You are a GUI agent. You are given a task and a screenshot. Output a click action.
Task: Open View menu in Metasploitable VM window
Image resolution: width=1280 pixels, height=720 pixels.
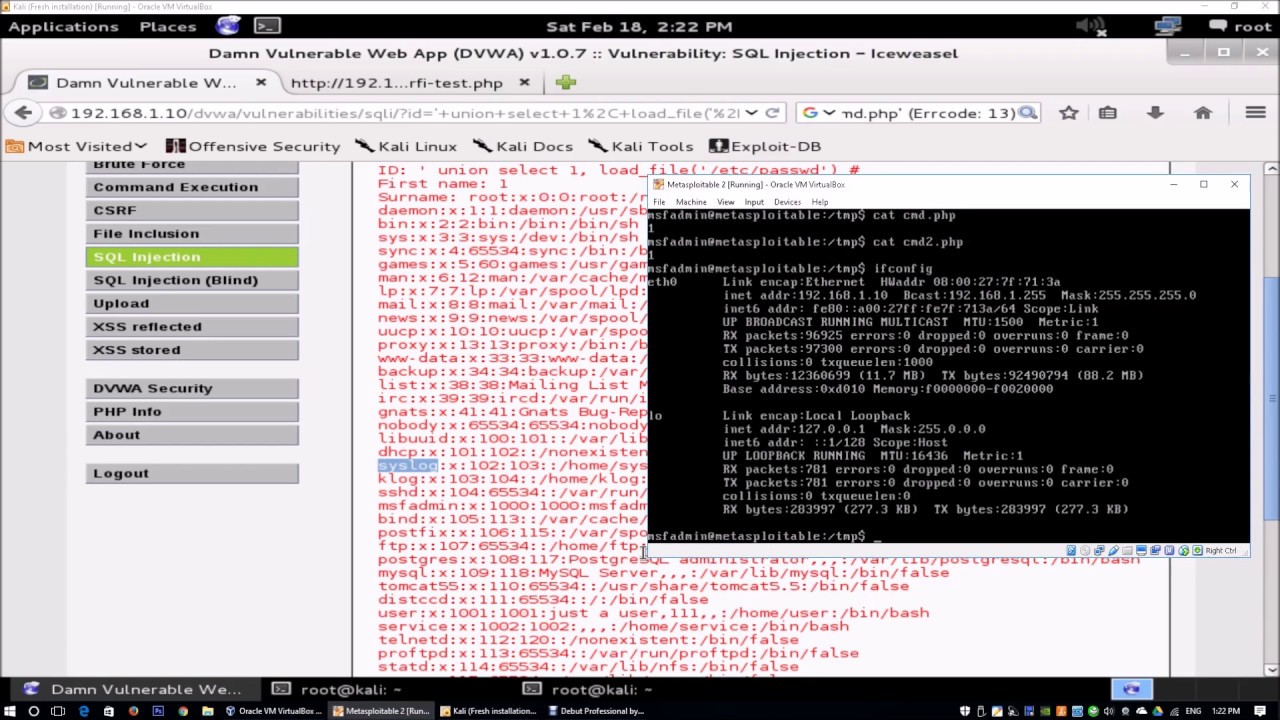(x=725, y=202)
